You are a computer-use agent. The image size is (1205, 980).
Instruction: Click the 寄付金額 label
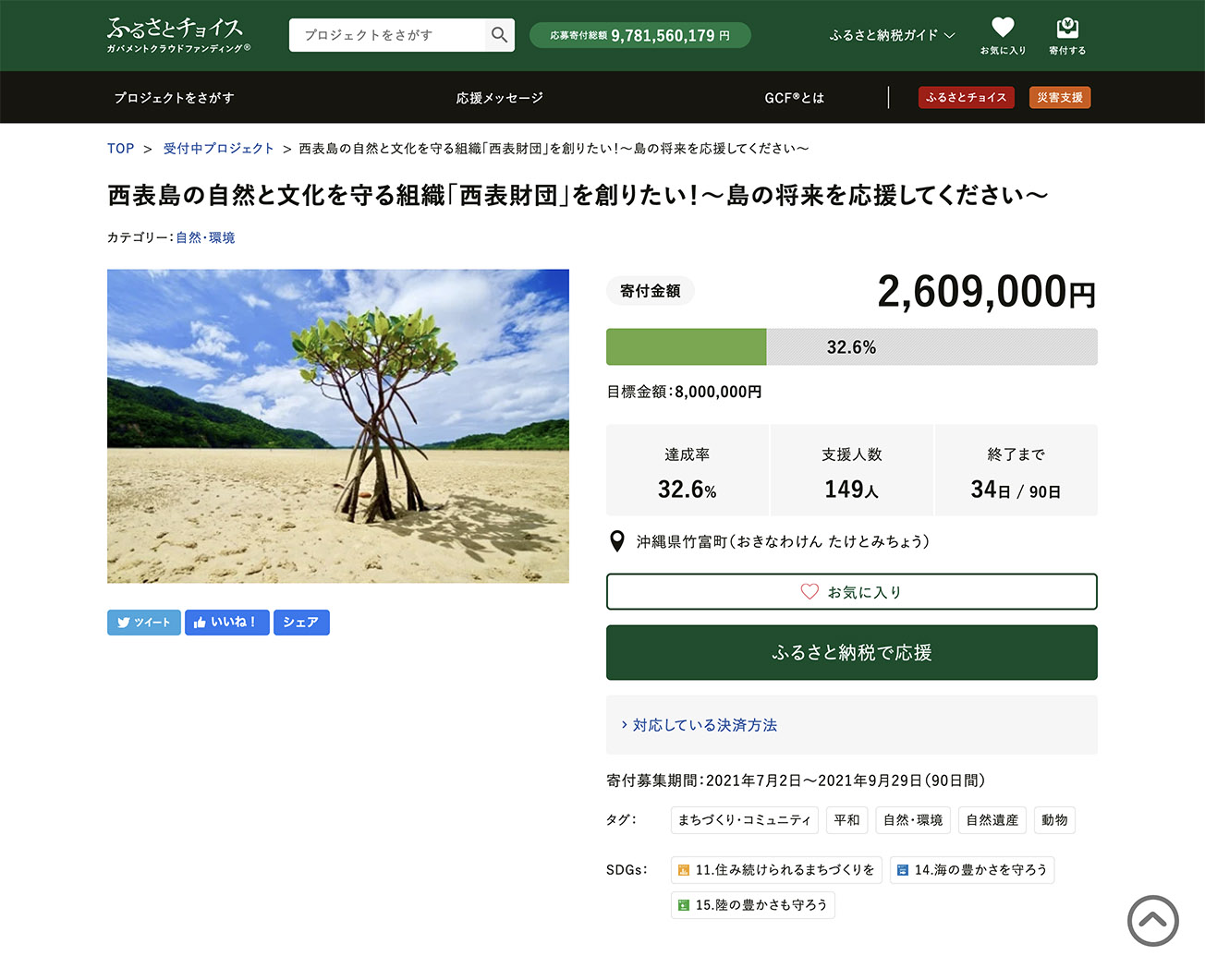[x=651, y=291]
